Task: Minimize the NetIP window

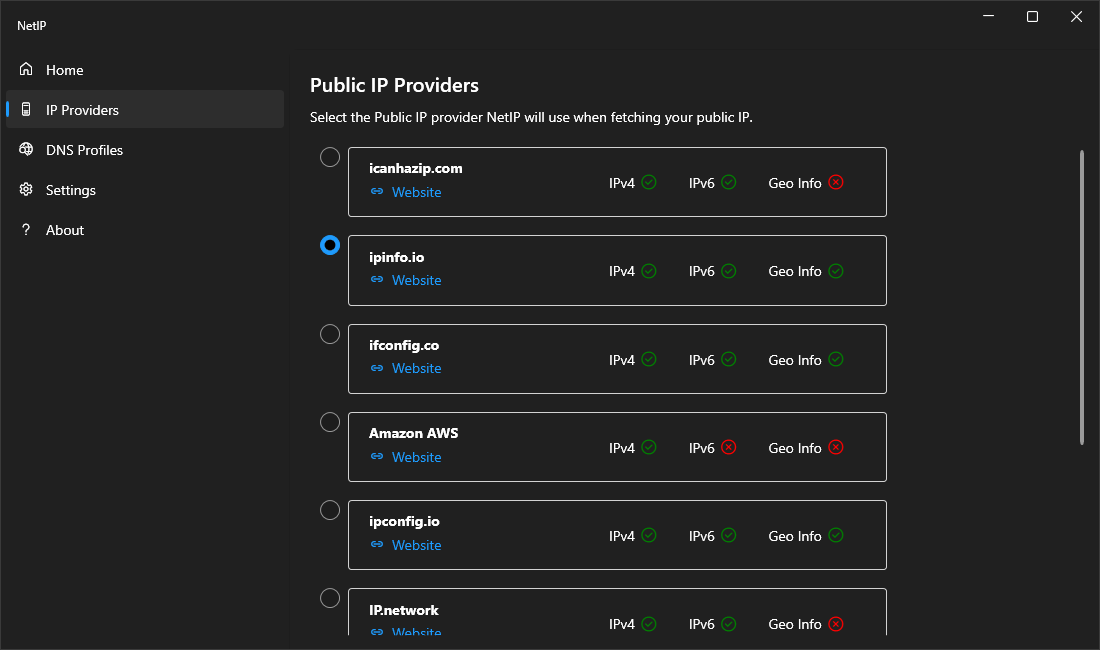Action: 988,16
